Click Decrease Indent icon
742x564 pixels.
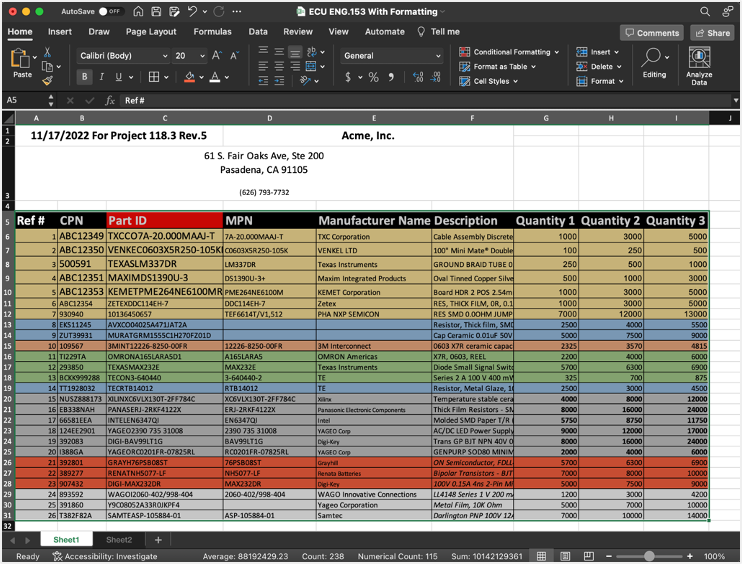264,81
